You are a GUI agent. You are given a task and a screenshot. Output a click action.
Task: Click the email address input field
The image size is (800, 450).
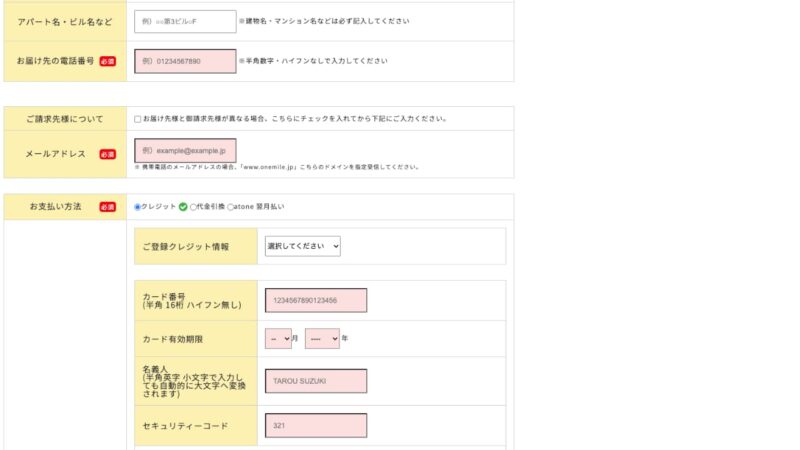point(185,151)
